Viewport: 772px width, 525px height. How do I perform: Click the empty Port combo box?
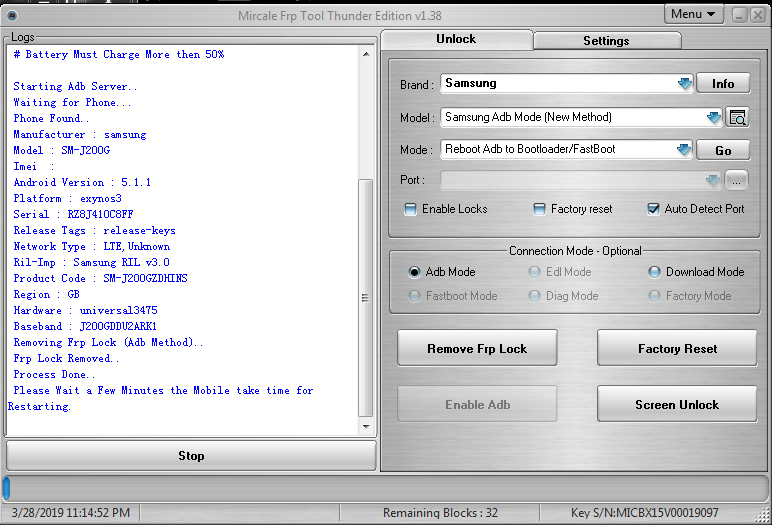(x=580, y=180)
